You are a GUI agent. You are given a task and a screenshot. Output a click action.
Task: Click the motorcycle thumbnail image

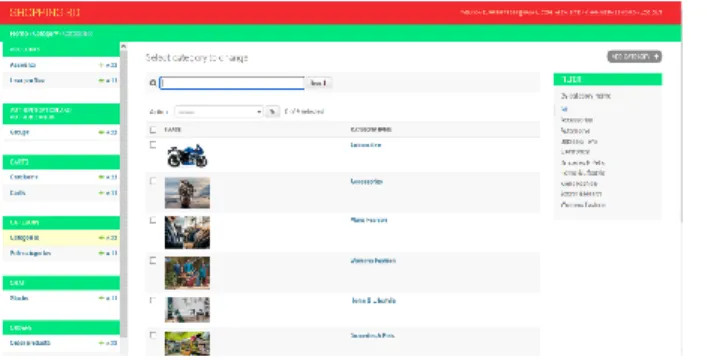click(x=187, y=156)
